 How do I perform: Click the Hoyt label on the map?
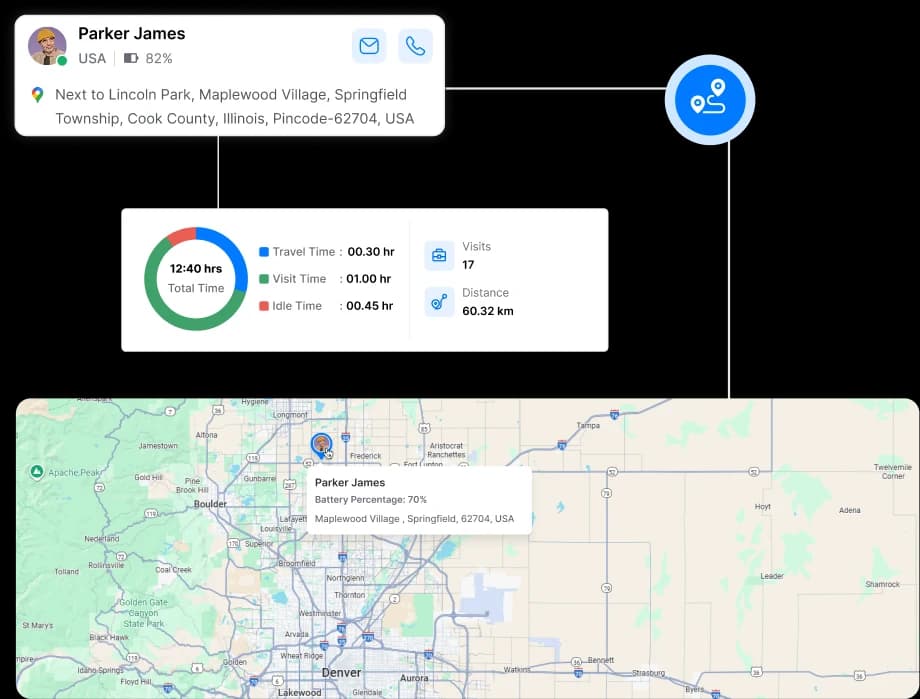pyautogui.click(x=763, y=506)
